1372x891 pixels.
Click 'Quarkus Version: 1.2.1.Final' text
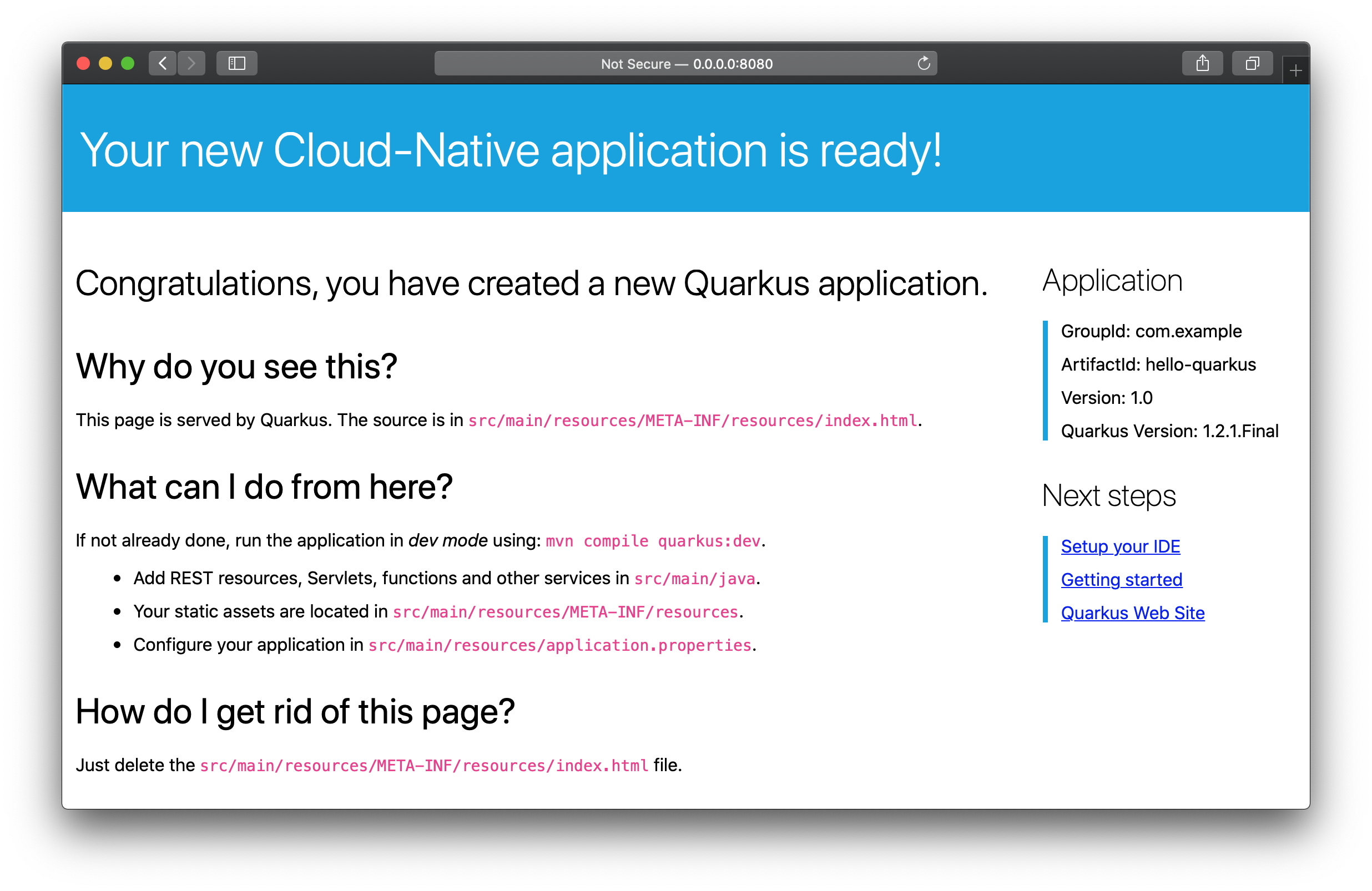coord(1169,431)
